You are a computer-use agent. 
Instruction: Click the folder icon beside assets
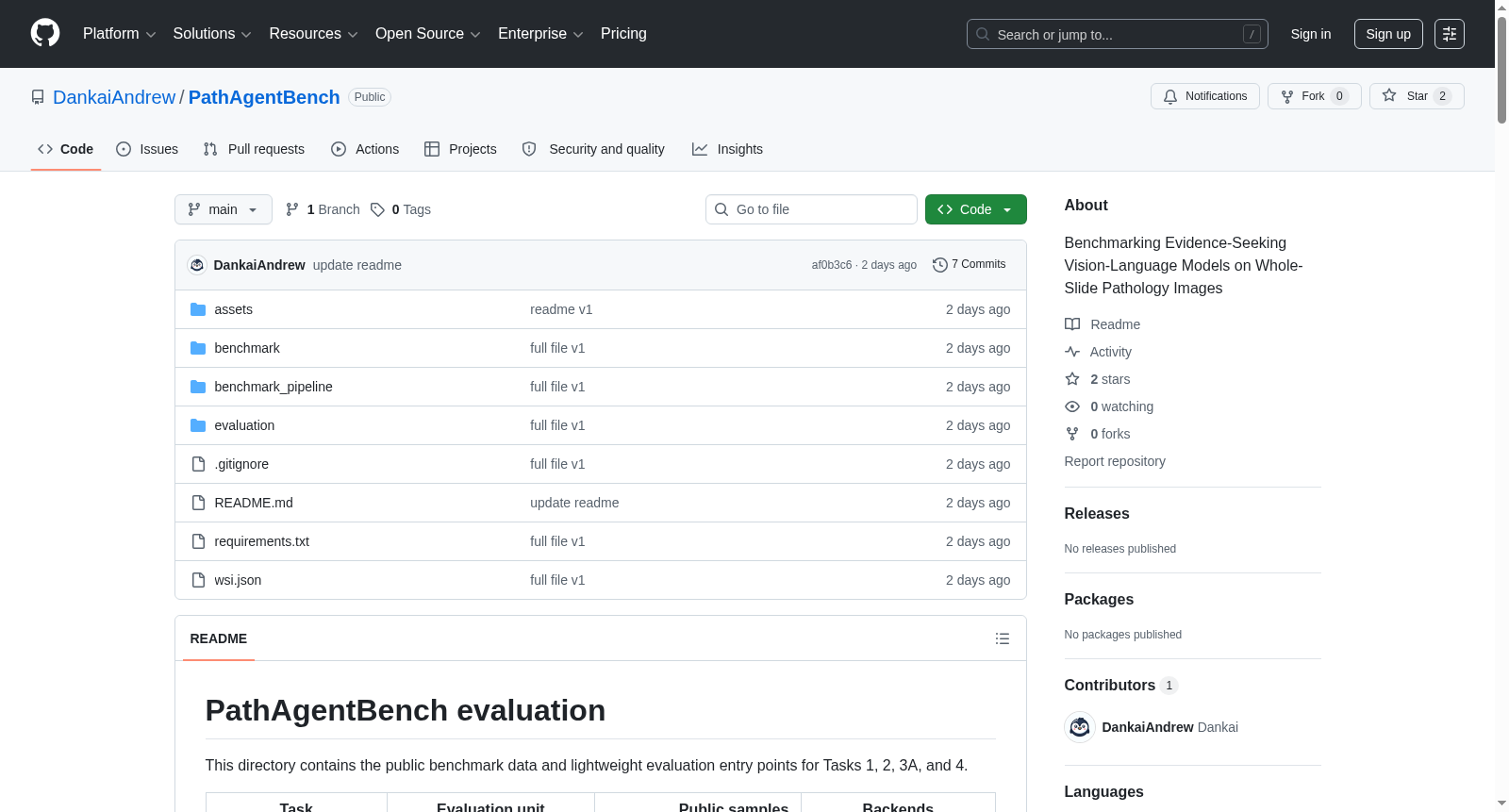pos(198,309)
